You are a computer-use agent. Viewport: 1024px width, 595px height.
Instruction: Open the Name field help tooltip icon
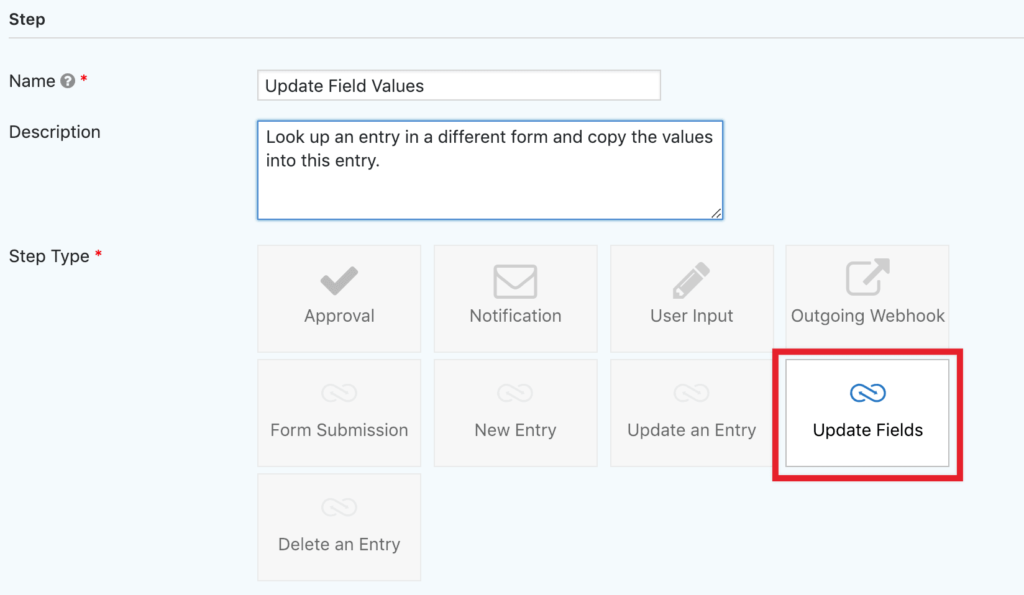coord(68,82)
